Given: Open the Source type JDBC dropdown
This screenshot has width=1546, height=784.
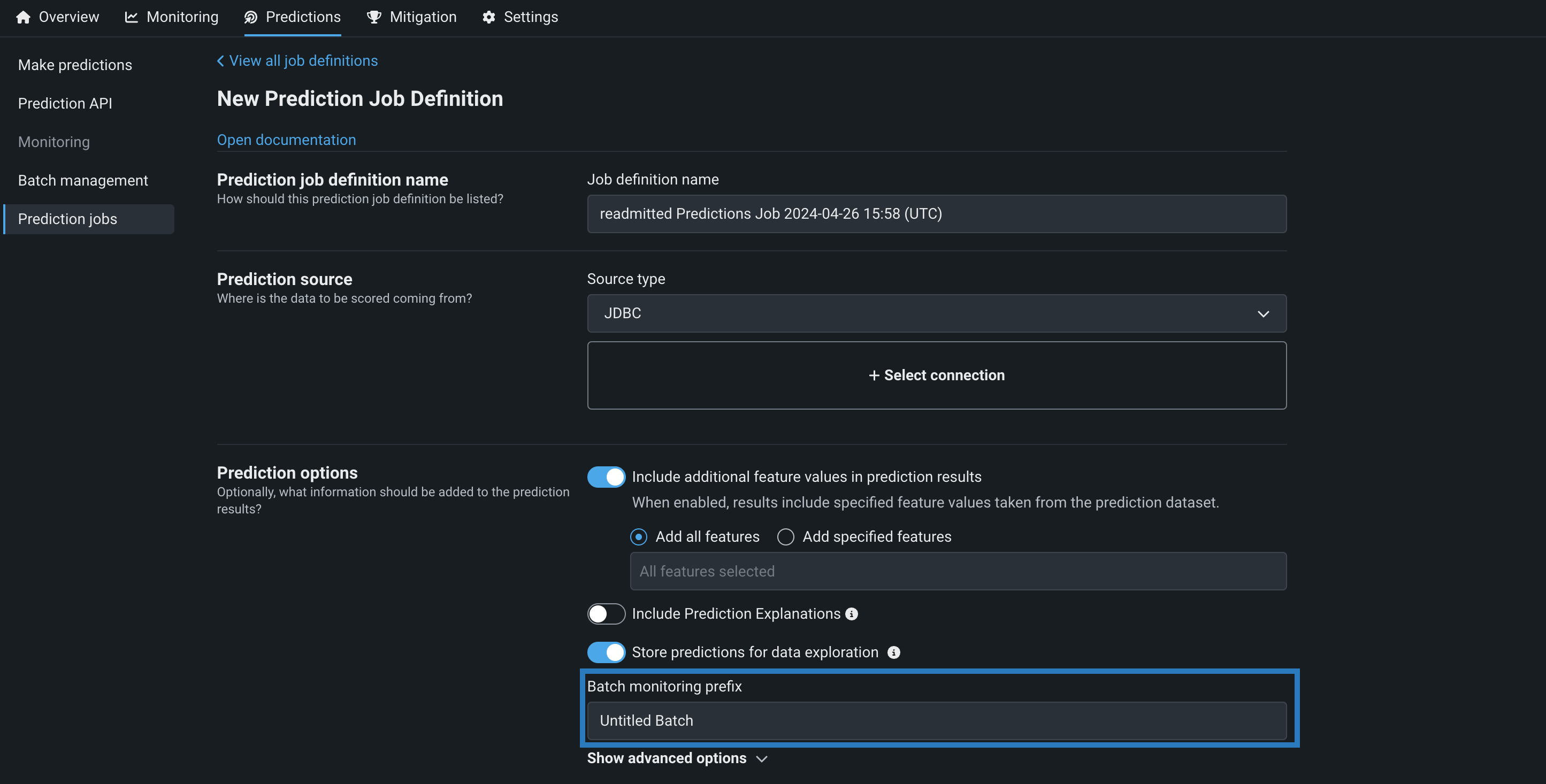Looking at the screenshot, I should (x=936, y=313).
